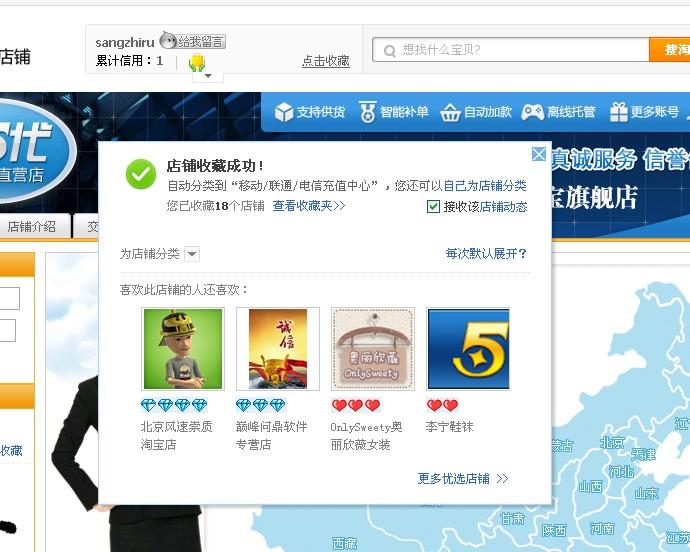Open the 李宁鞋袜 shop thumbnail
Screen dimensions: 690x552
point(468,349)
